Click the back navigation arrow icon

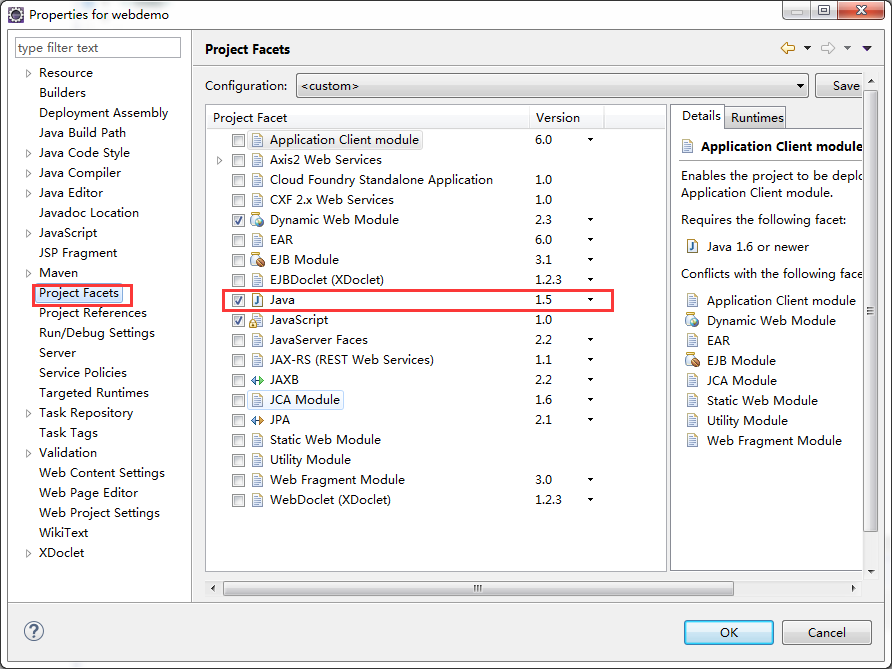(788, 48)
